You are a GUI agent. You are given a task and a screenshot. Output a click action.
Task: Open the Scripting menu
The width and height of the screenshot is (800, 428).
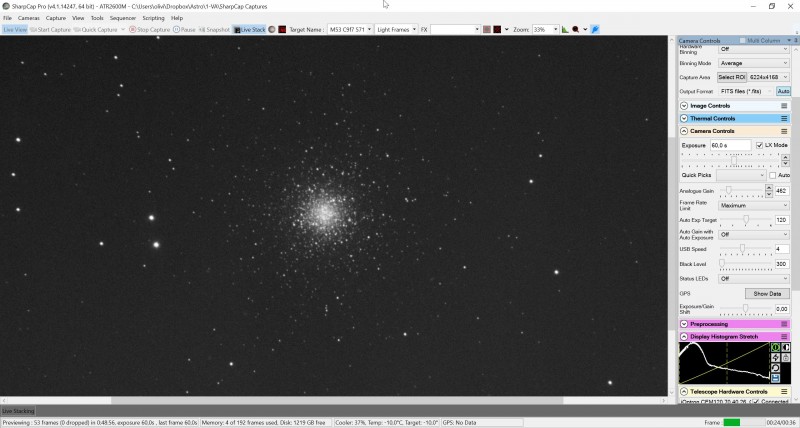pyautogui.click(x=153, y=18)
